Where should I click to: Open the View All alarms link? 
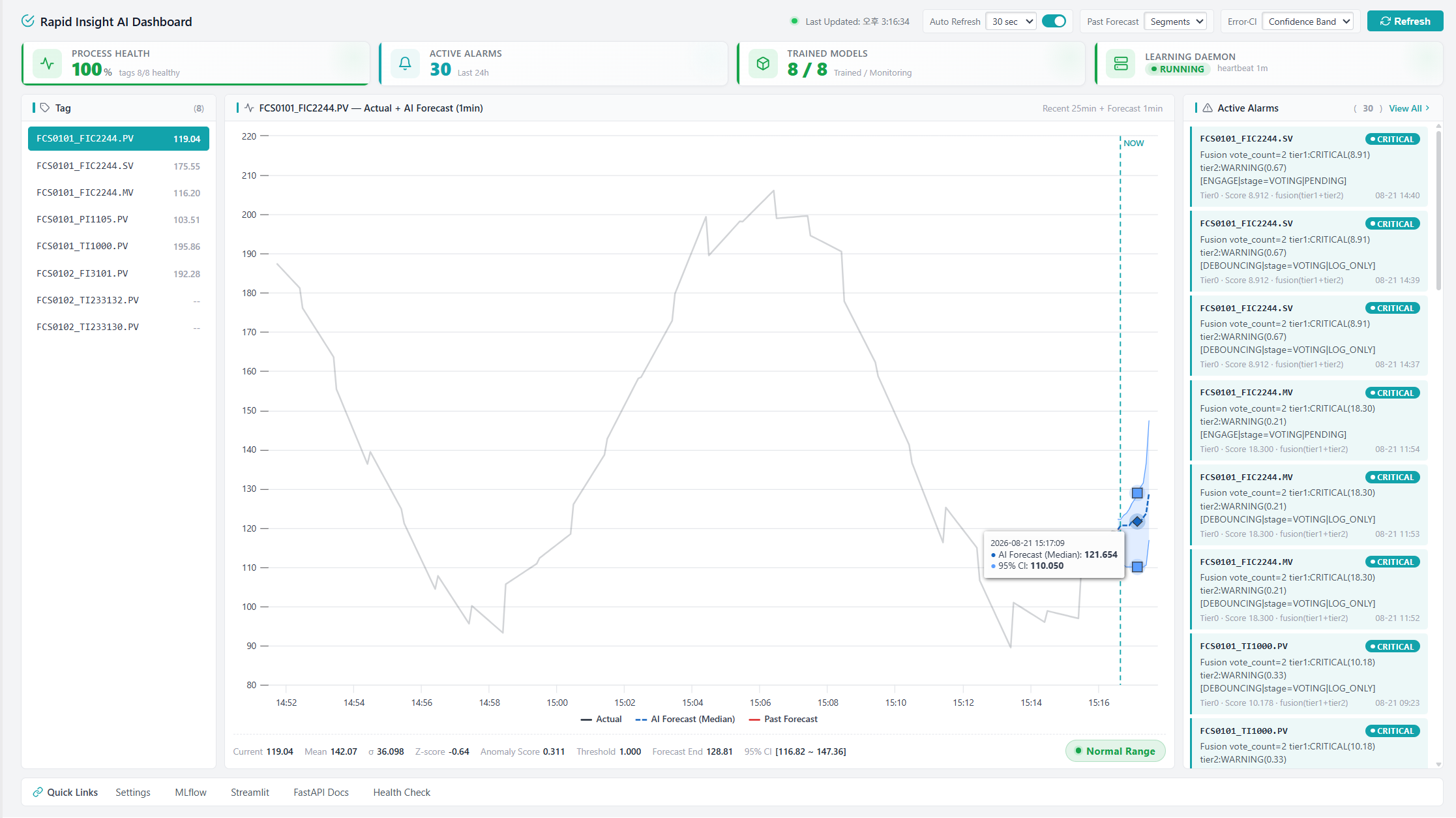(x=1409, y=108)
